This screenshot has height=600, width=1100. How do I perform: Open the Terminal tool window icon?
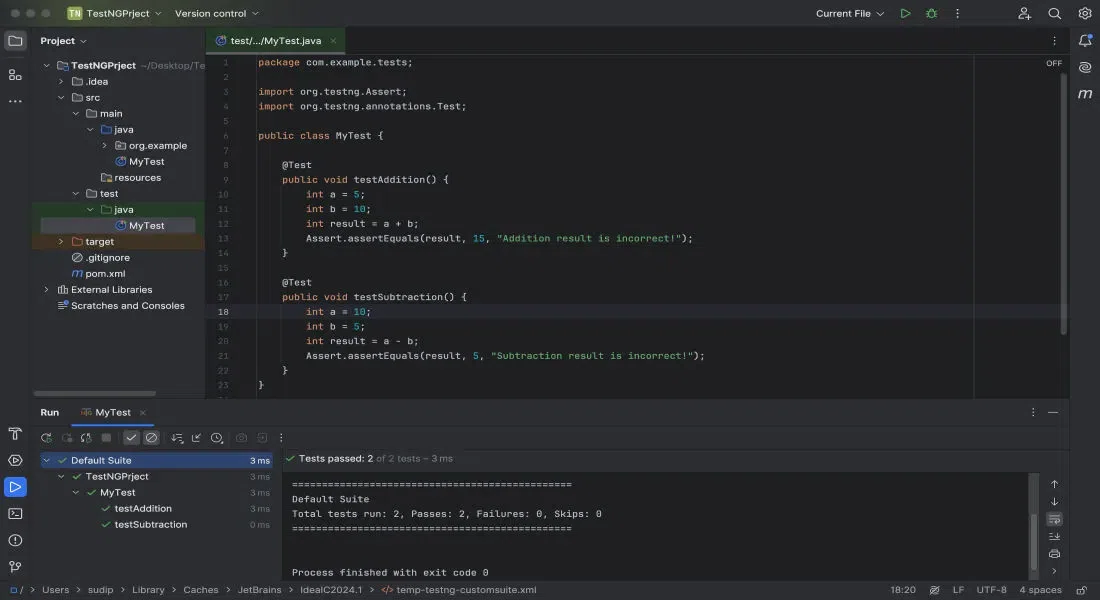pos(15,514)
